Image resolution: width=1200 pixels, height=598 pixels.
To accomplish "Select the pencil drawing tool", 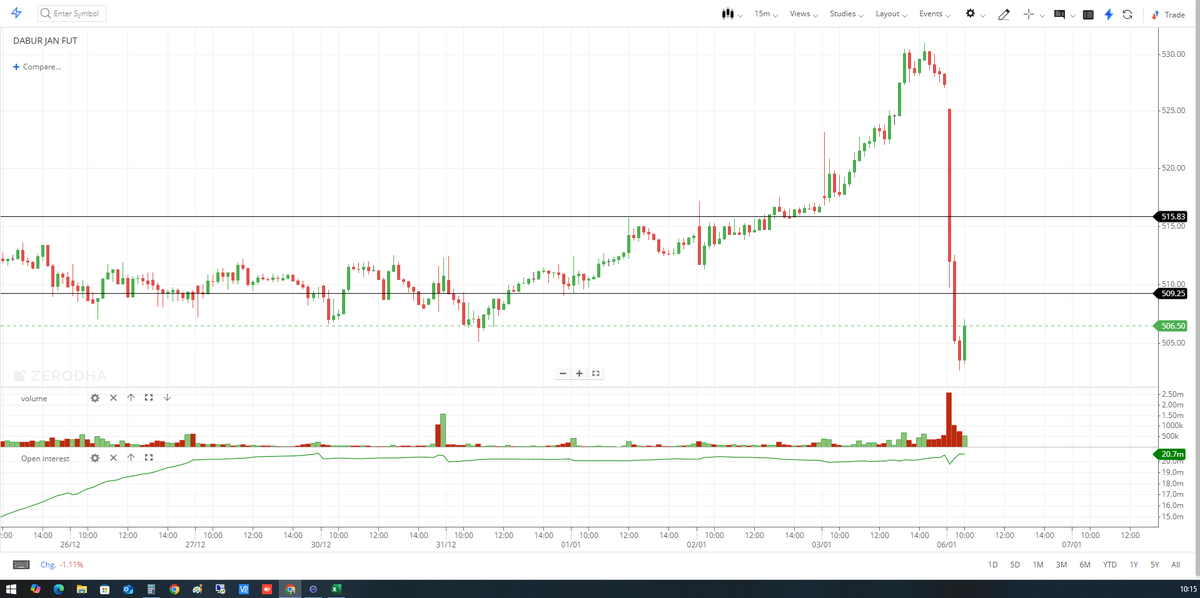I will (1004, 15).
